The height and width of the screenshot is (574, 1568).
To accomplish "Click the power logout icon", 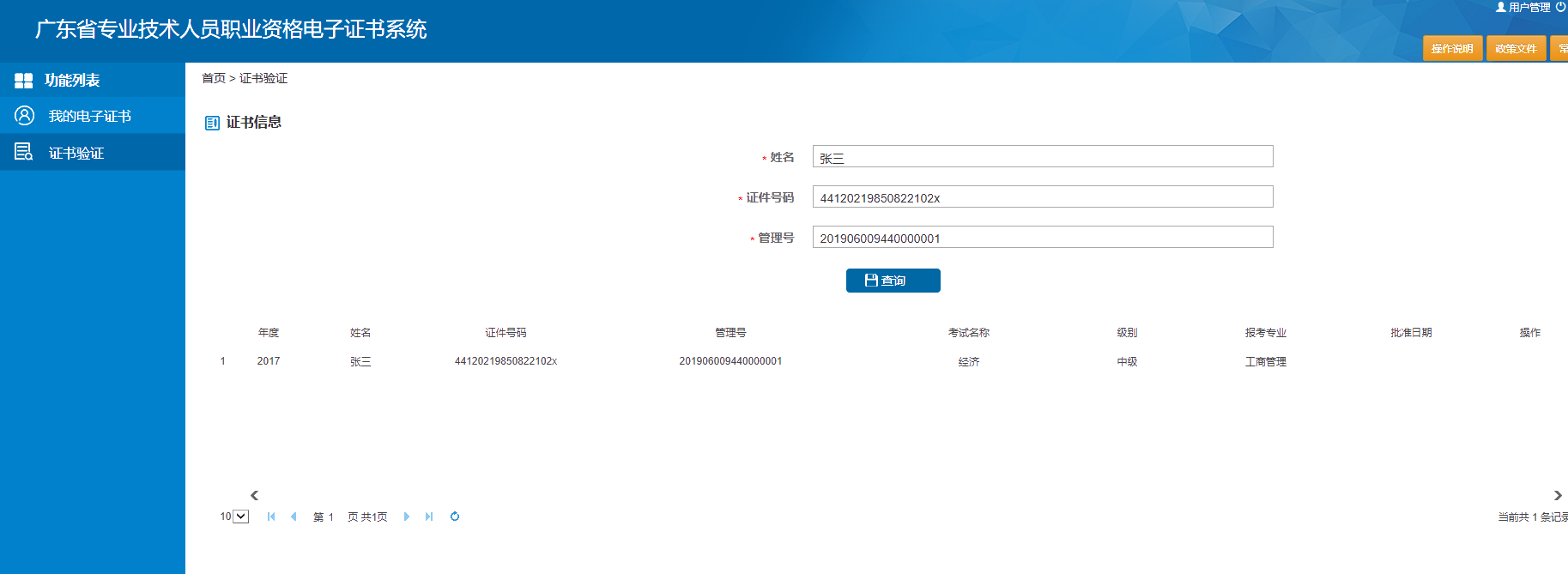I will click(1560, 7).
